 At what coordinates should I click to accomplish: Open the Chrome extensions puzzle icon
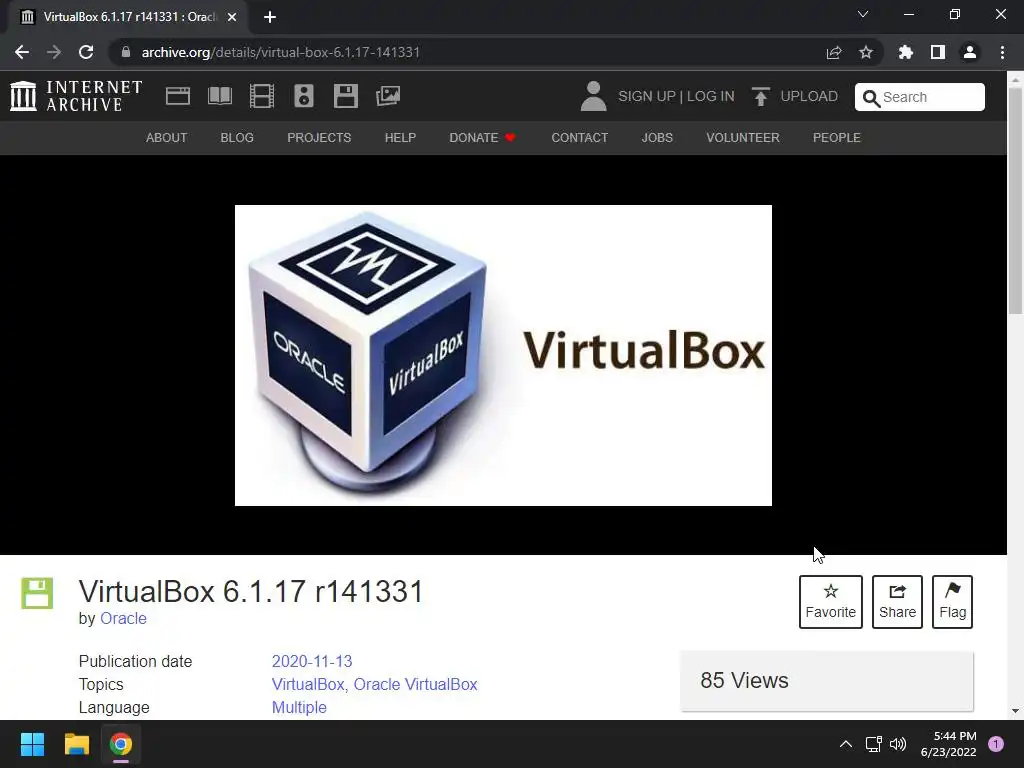(x=906, y=52)
